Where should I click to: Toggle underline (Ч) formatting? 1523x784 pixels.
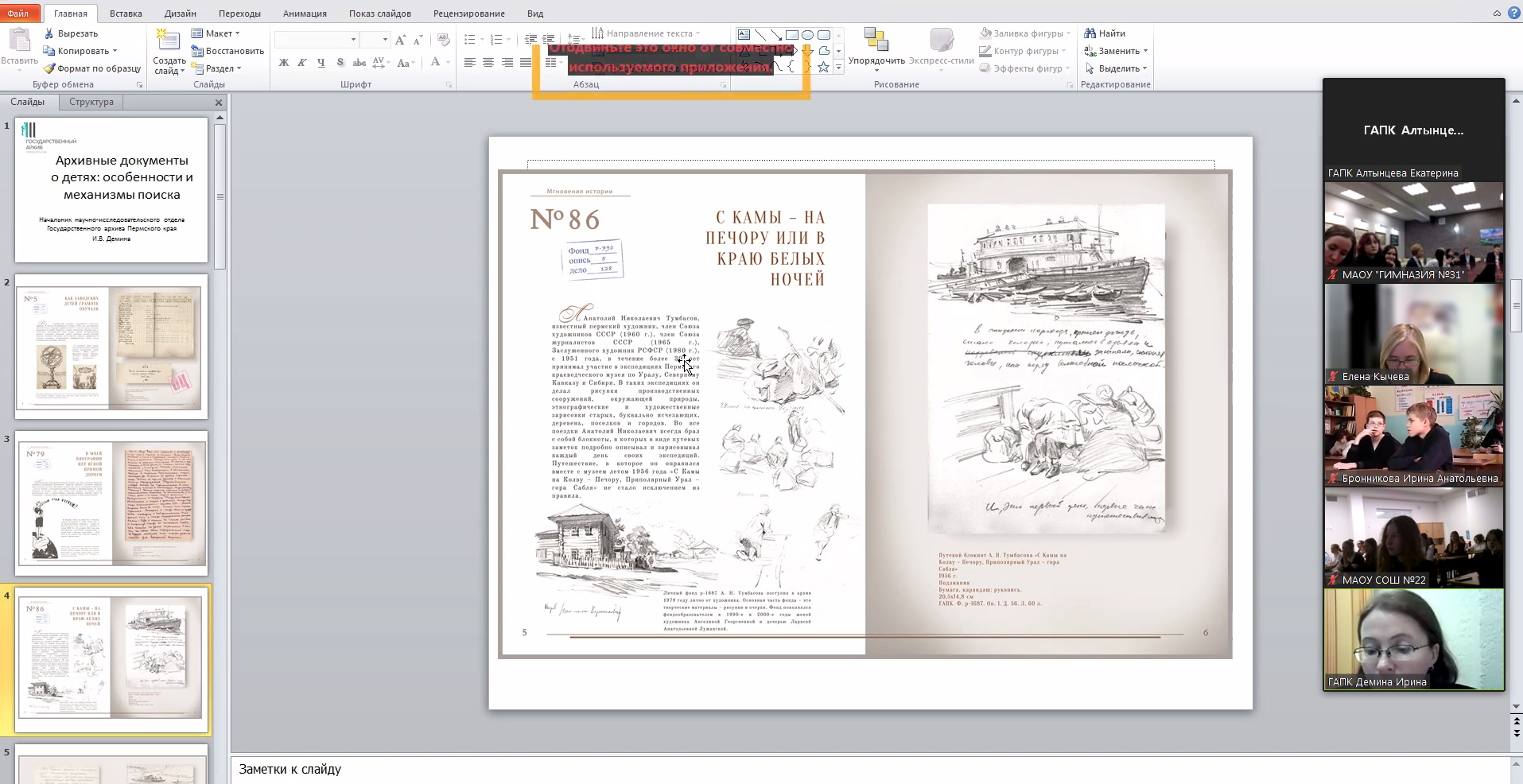coord(321,63)
